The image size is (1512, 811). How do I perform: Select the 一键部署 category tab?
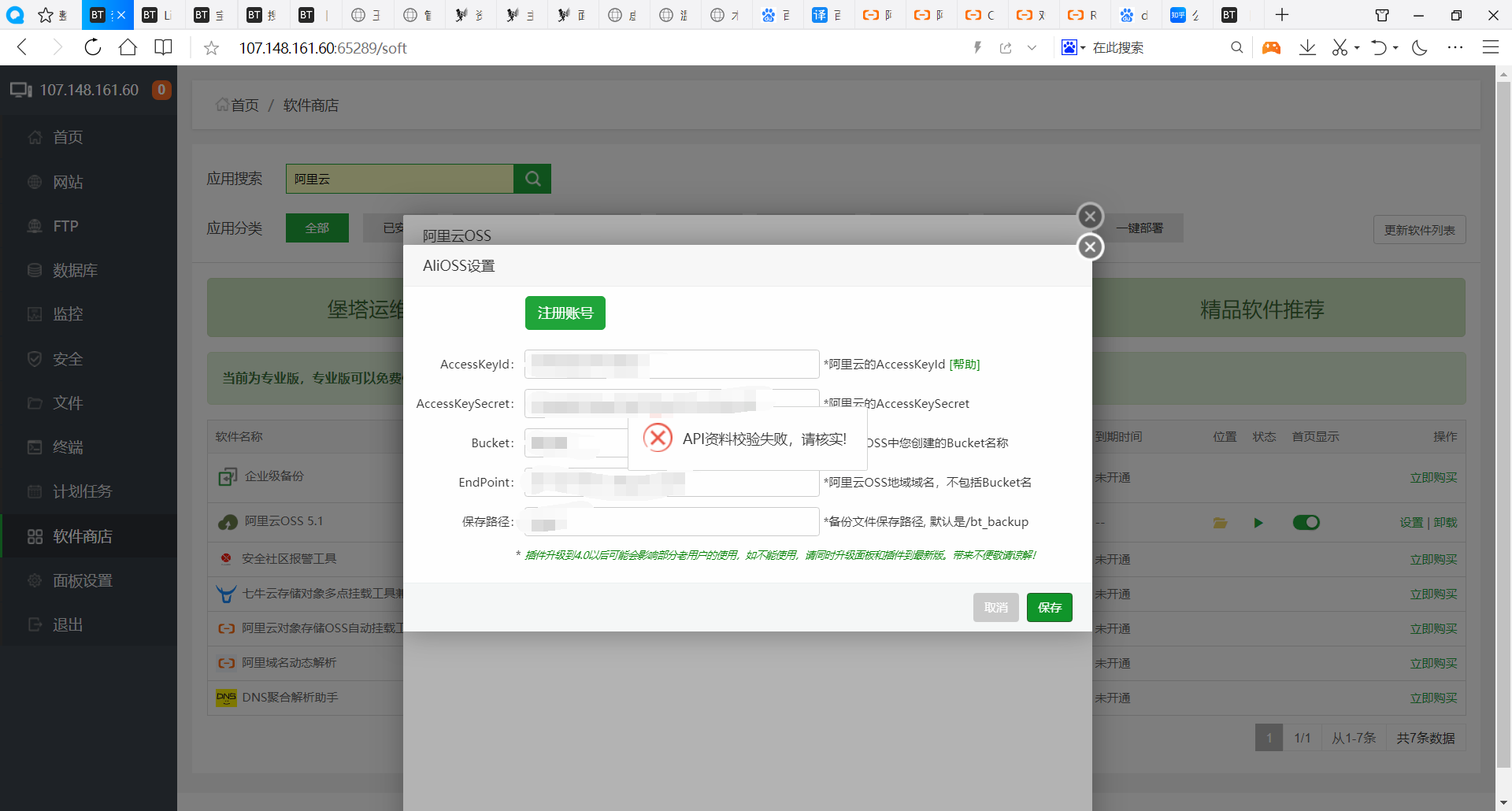point(1140,228)
